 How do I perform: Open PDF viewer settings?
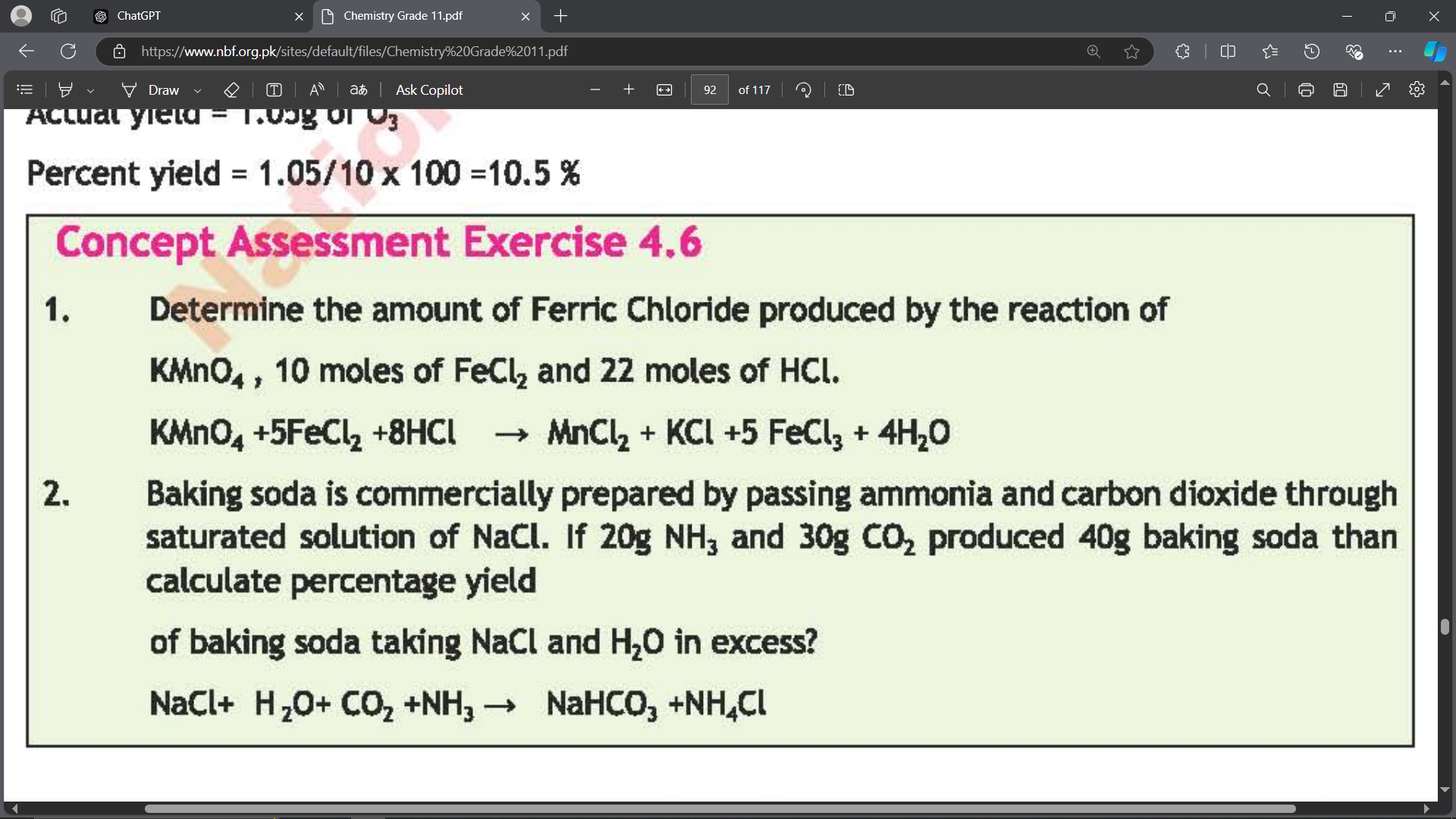click(x=1417, y=89)
